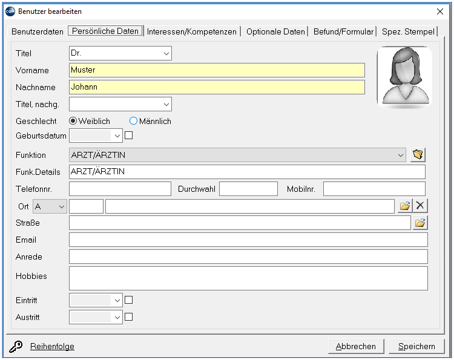The width and height of the screenshot is (454, 360).
Task: Enable the Geburtsdatum checkbox
Action: (129, 135)
